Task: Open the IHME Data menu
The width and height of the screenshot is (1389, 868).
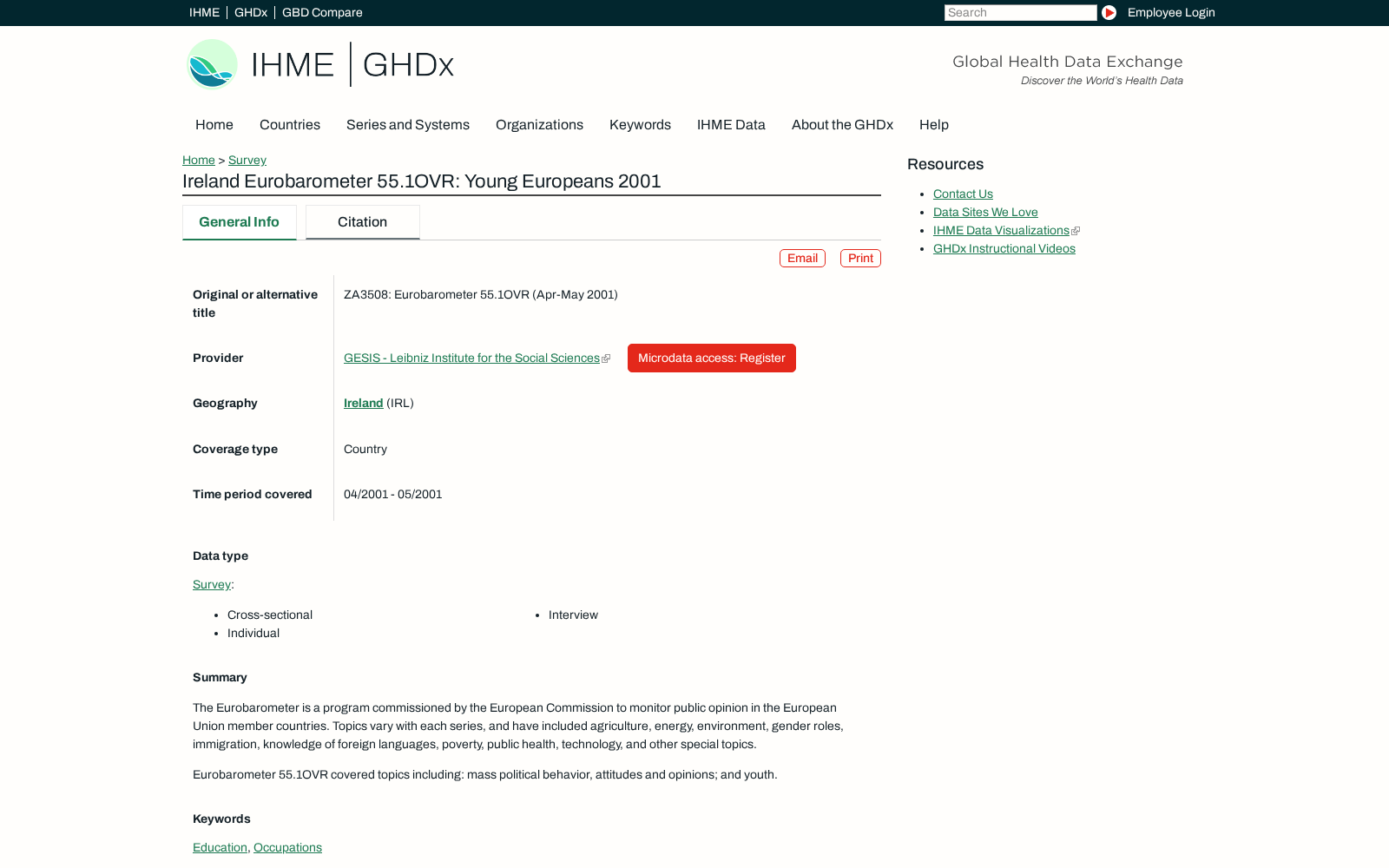Action: (x=731, y=125)
